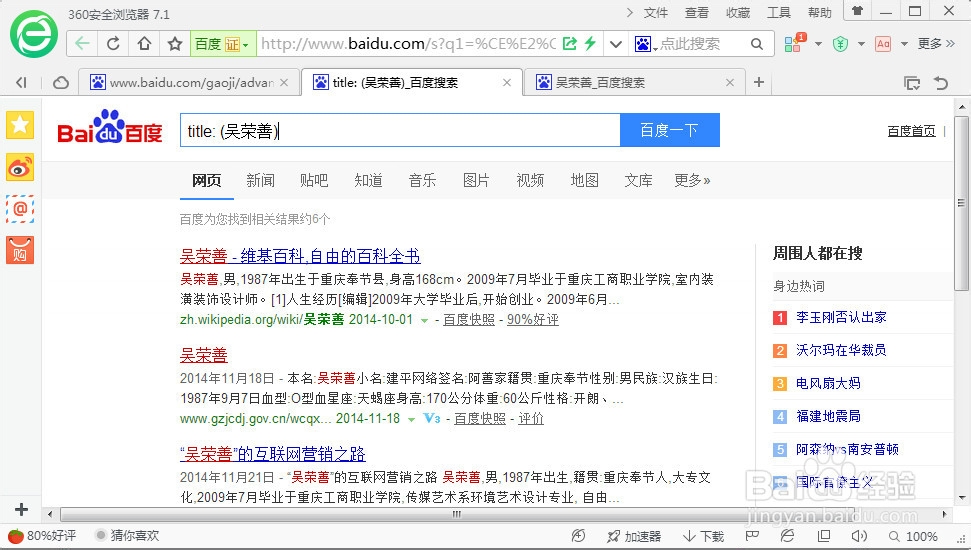Click the Baidu search input field
The image size is (971, 550).
coord(400,130)
